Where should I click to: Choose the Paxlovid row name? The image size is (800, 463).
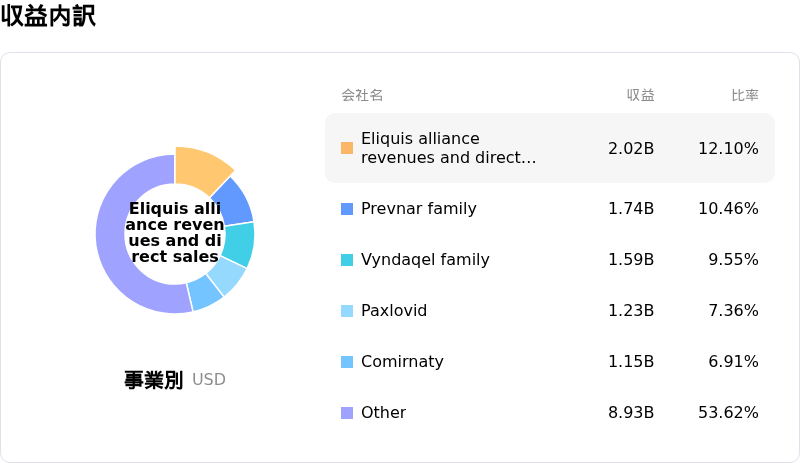tap(394, 311)
